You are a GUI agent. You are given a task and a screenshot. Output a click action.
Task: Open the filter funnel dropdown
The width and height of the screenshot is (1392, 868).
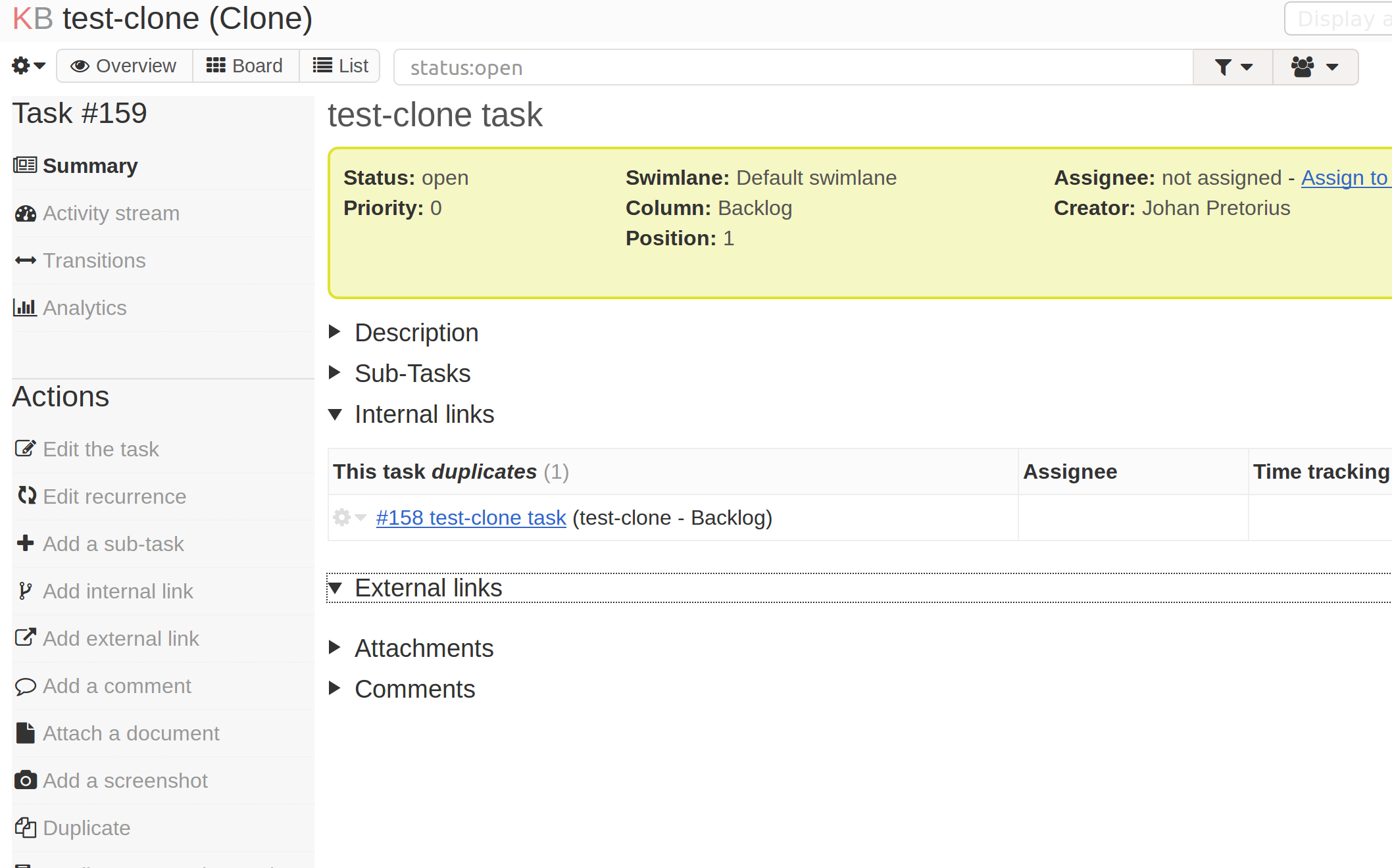click(1232, 66)
